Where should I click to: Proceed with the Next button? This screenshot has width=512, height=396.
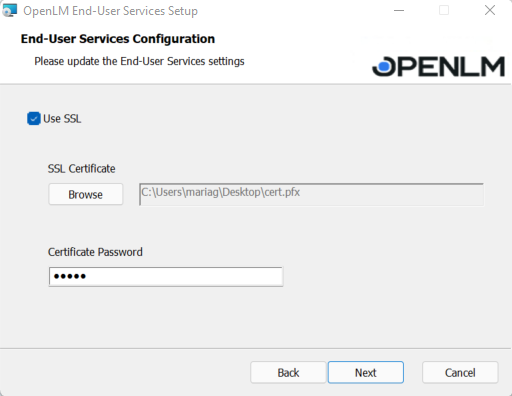[366, 372]
